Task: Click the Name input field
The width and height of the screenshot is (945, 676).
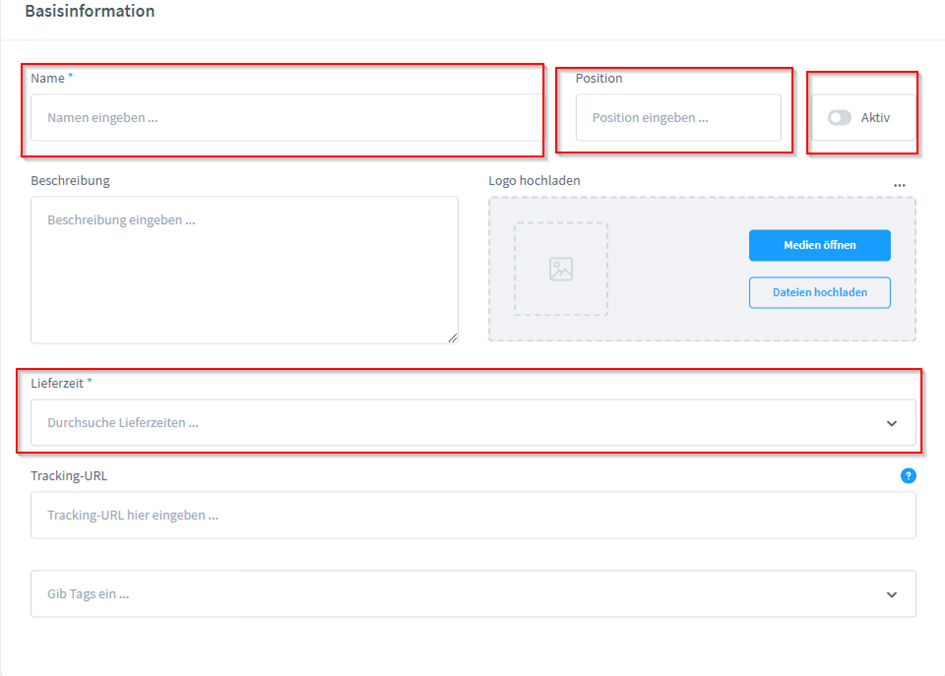Action: 285,118
